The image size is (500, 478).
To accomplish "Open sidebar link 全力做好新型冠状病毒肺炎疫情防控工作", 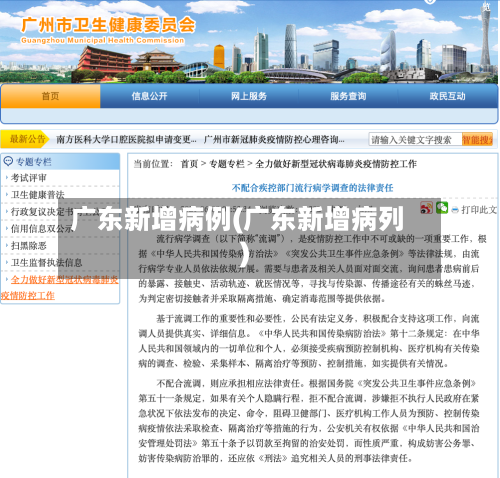I will click(x=60, y=287).
